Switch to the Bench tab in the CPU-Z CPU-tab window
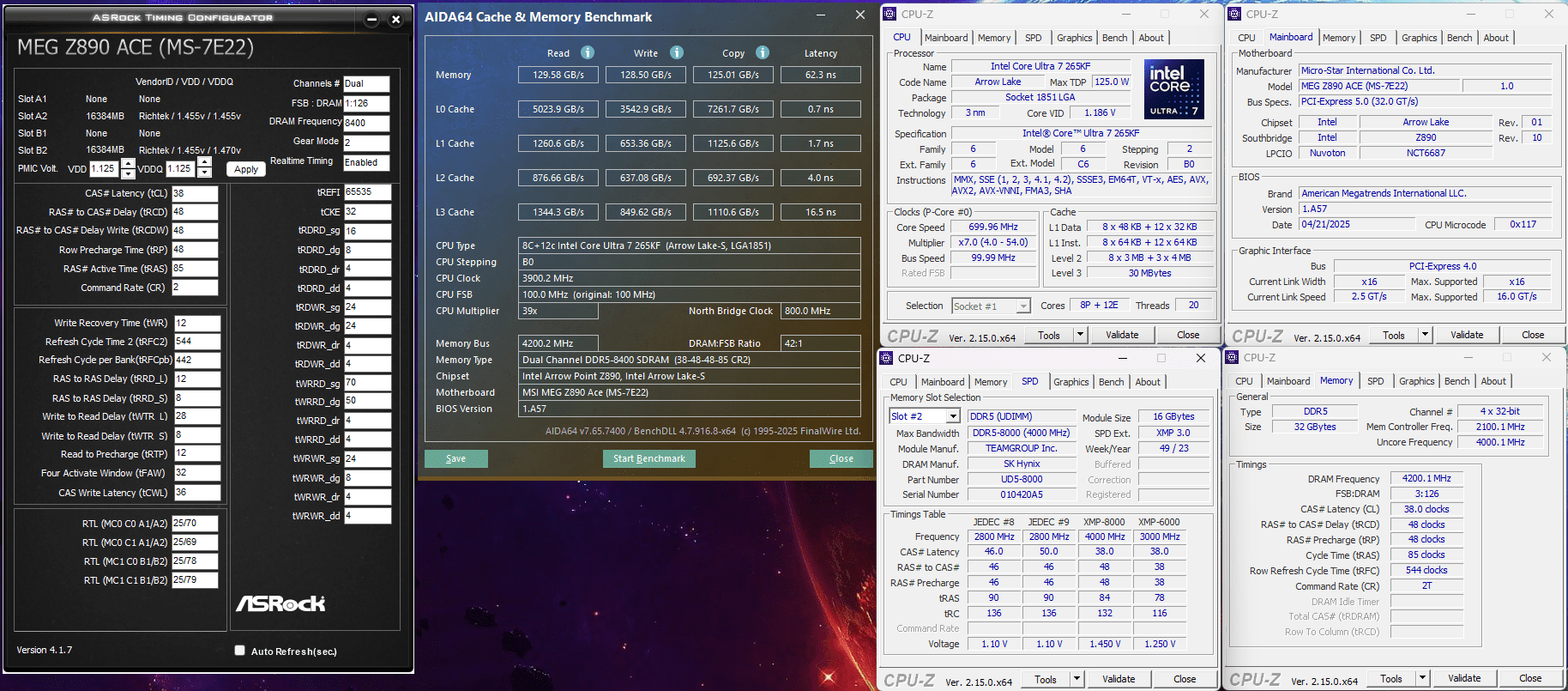Image resolution: width=1568 pixels, height=691 pixels. pos(1114,38)
